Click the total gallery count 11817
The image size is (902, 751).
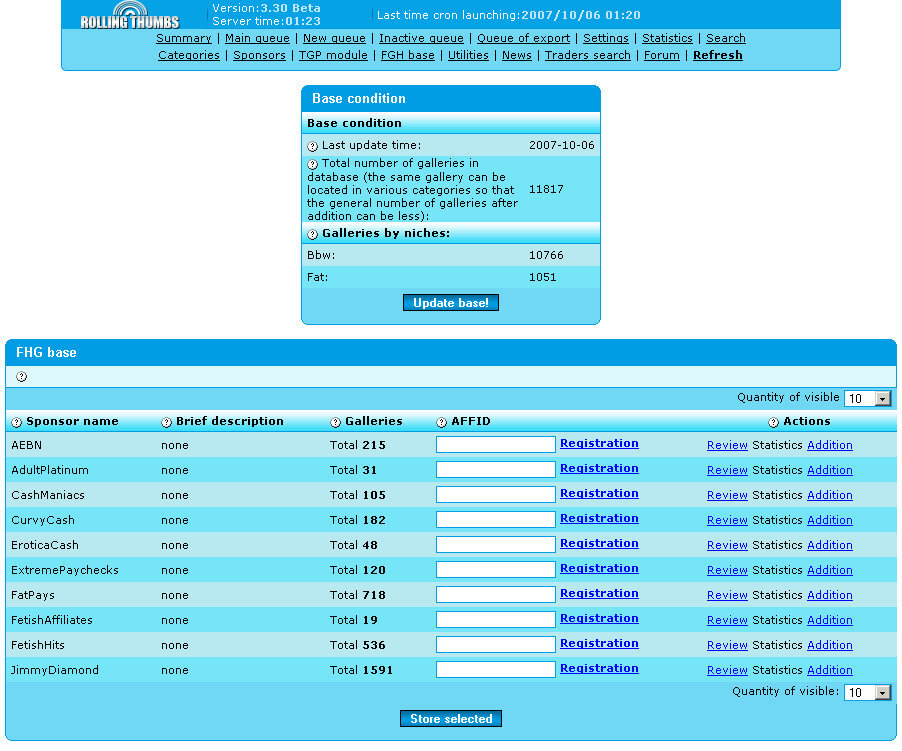[546, 189]
